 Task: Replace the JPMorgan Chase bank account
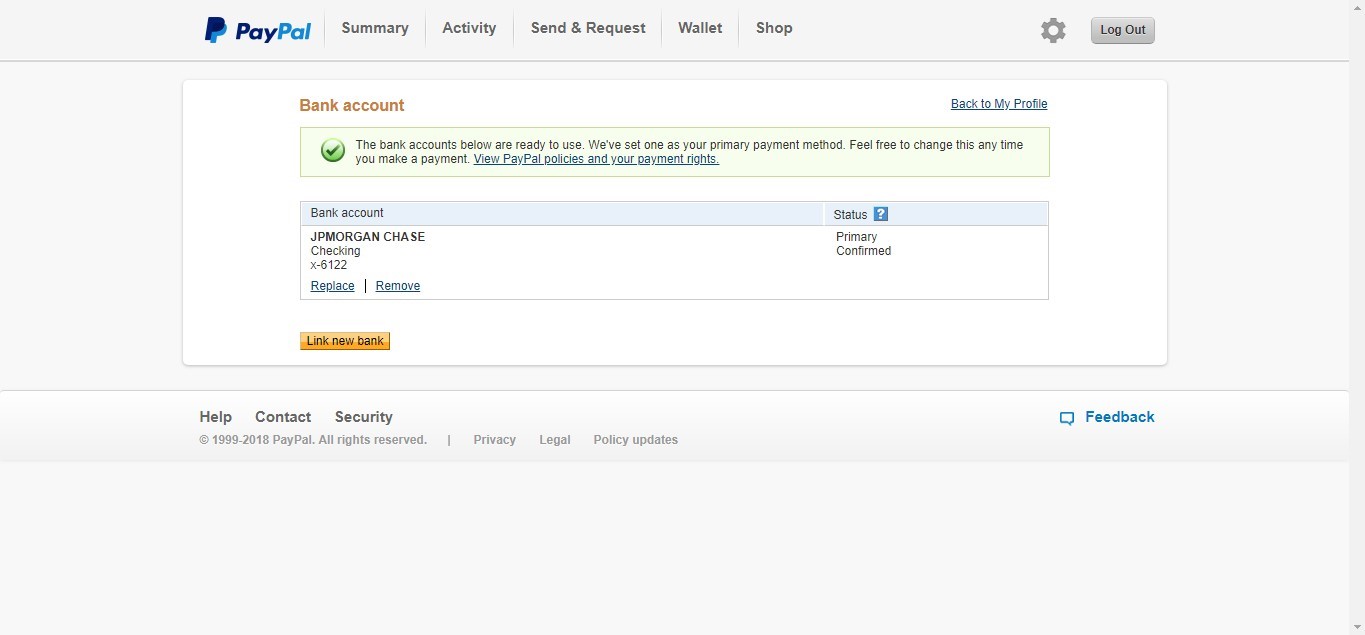coord(332,286)
